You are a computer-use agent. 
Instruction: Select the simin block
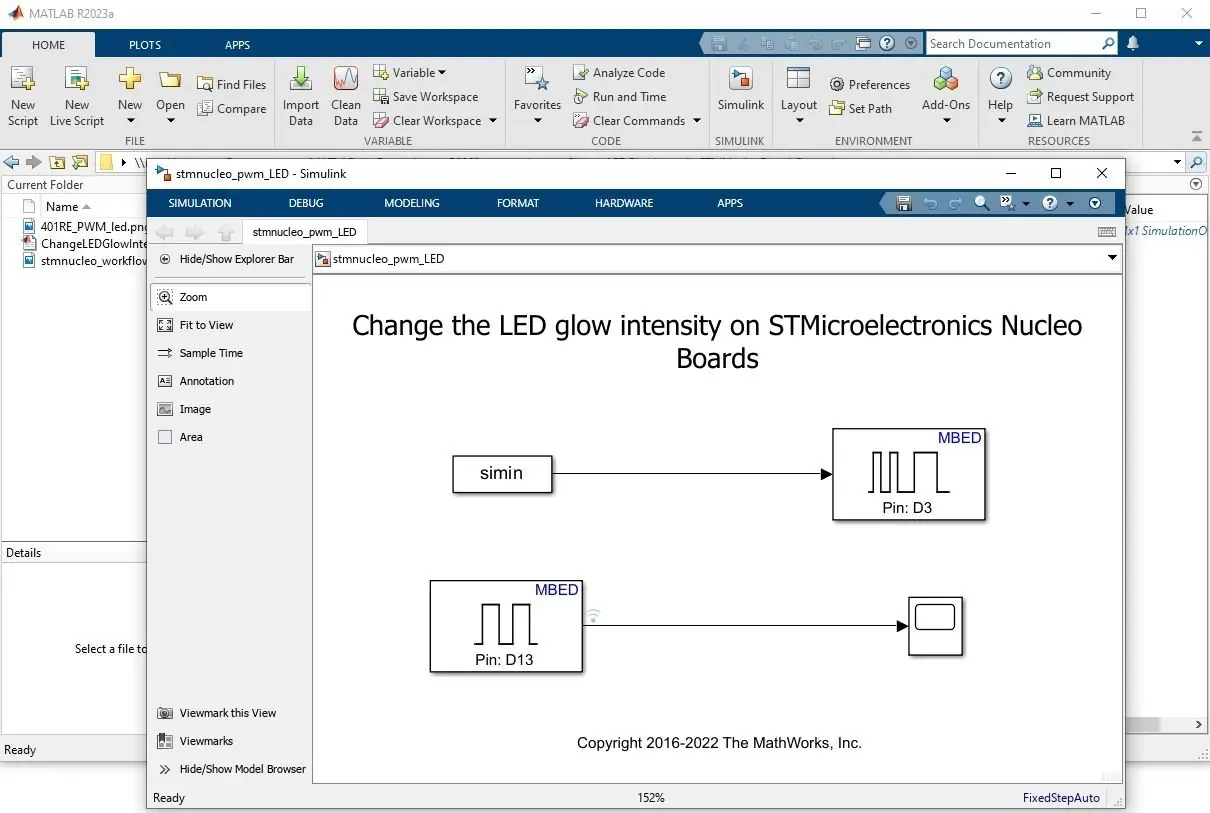(x=502, y=474)
